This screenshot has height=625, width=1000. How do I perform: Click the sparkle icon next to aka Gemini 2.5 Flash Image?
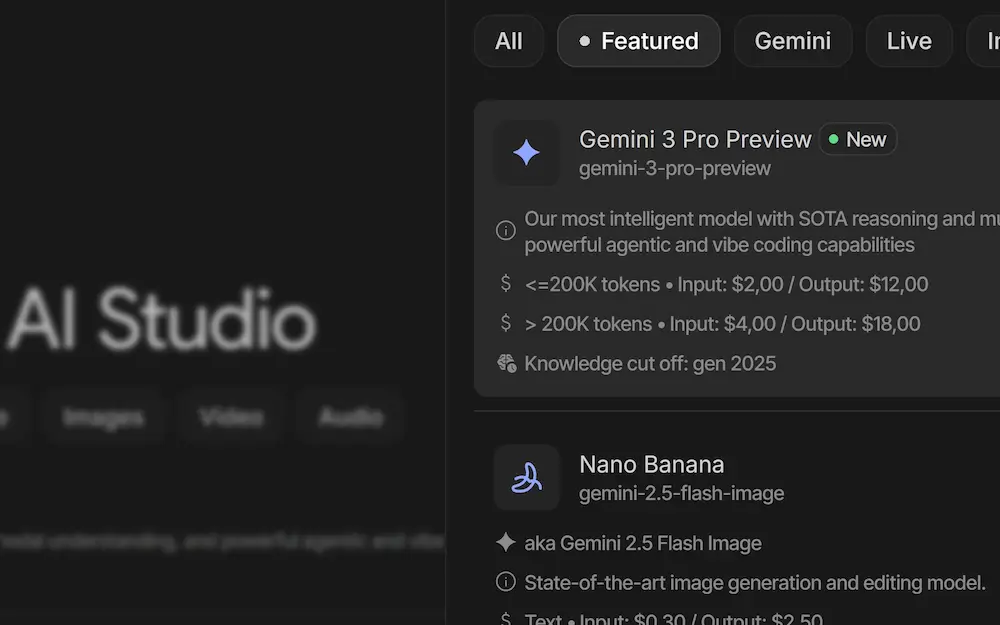coord(506,543)
